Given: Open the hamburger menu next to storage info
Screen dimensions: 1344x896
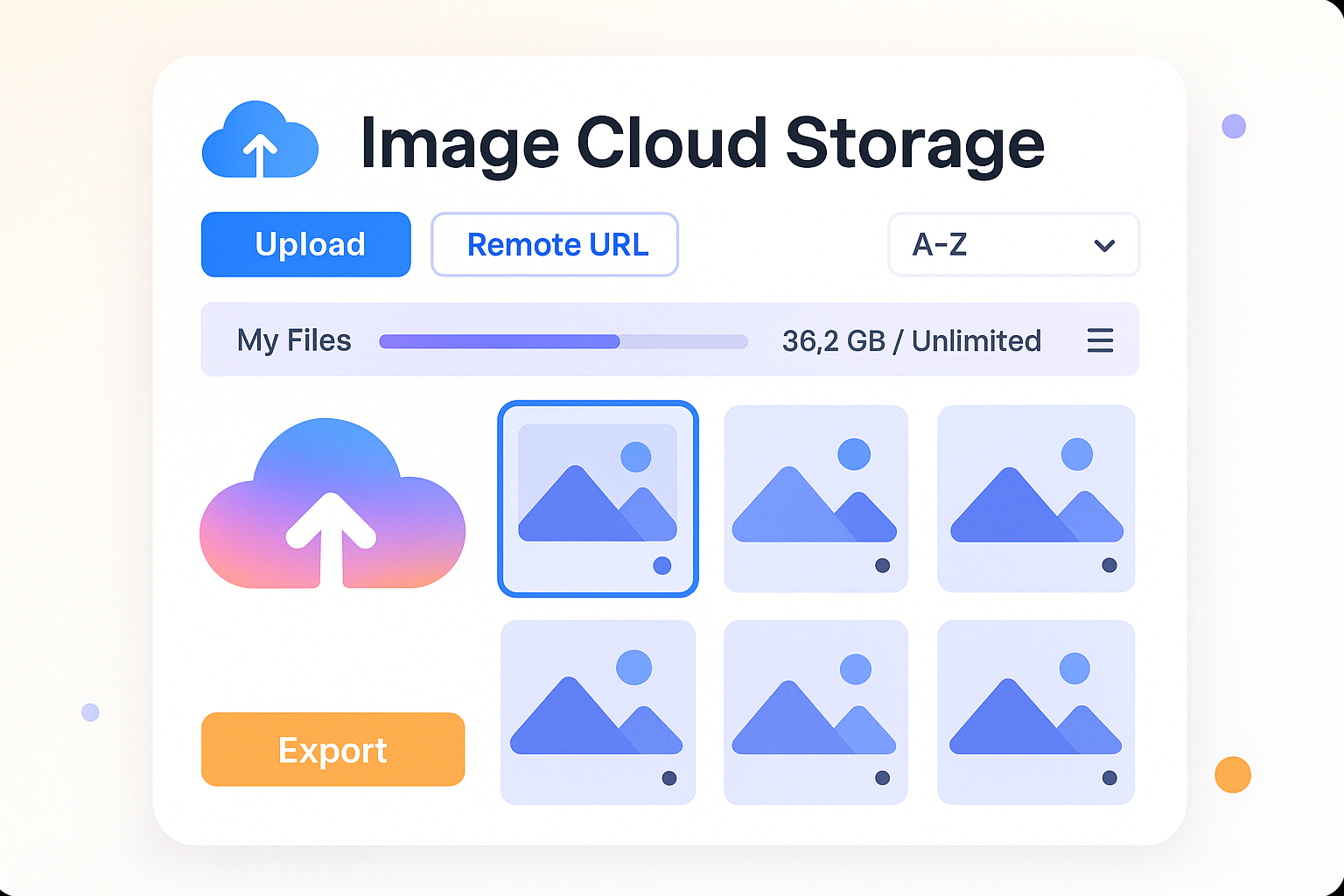Looking at the screenshot, I should pyautogui.click(x=1100, y=341).
